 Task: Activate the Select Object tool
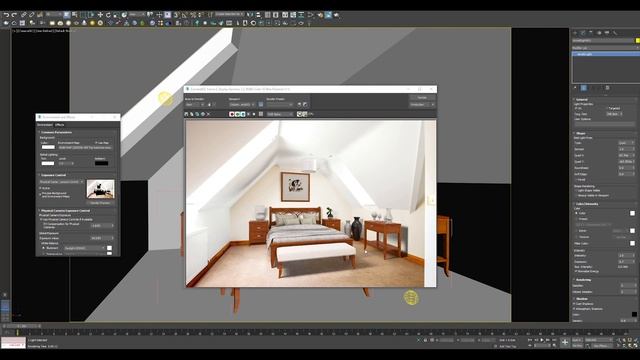click(x=67, y=15)
